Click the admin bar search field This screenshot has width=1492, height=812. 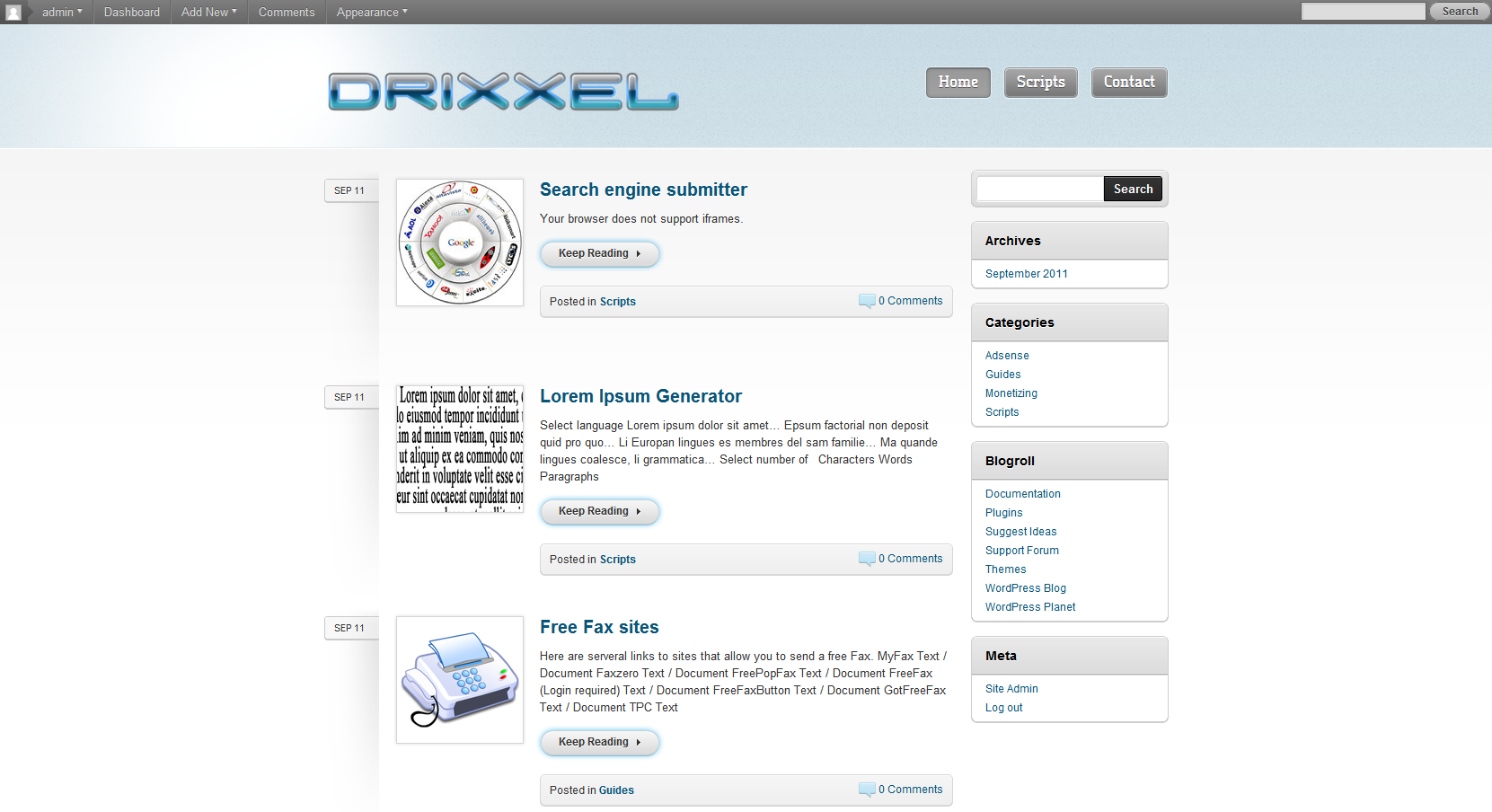point(1363,11)
